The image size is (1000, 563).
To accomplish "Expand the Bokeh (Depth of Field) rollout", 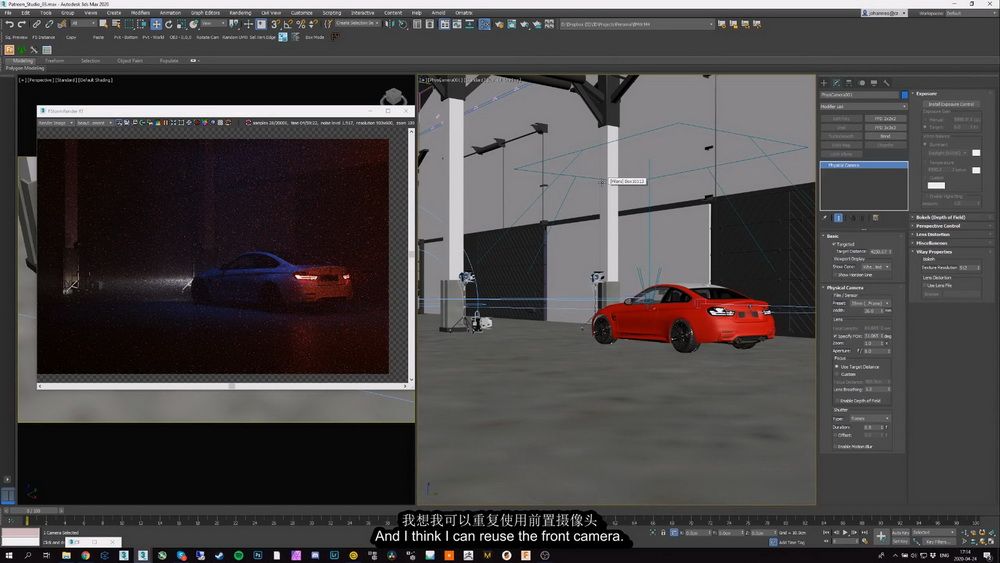I will pos(952,217).
